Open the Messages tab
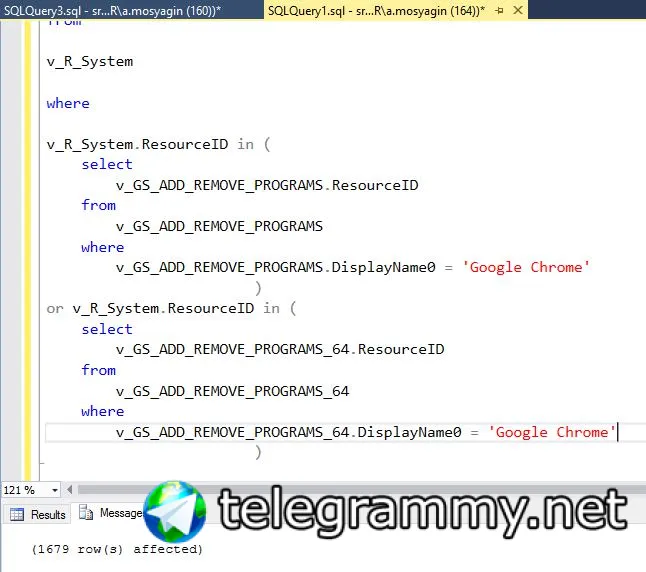 (111, 513)
